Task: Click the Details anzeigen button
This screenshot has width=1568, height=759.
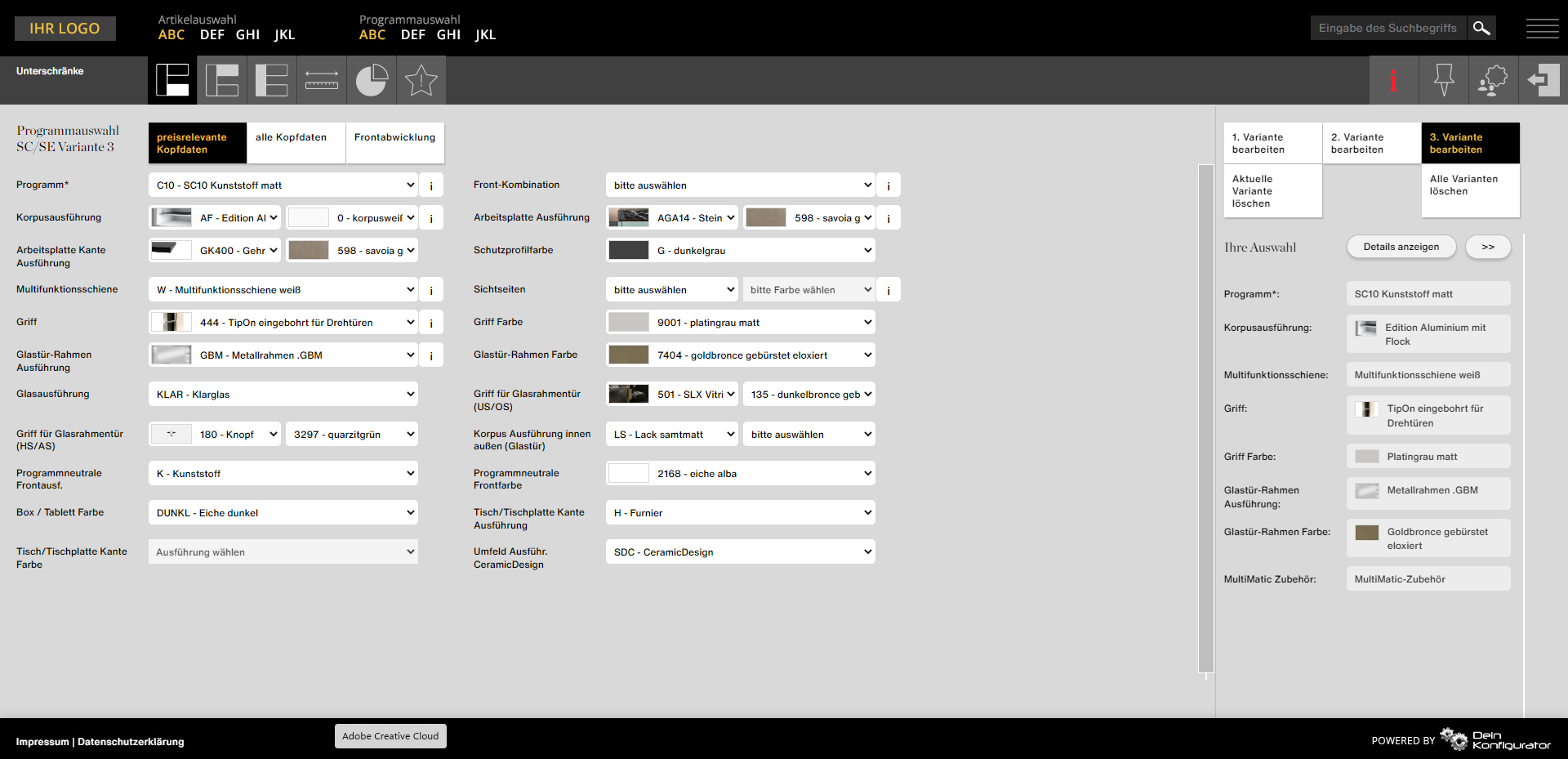Action: pos(1401,247)
